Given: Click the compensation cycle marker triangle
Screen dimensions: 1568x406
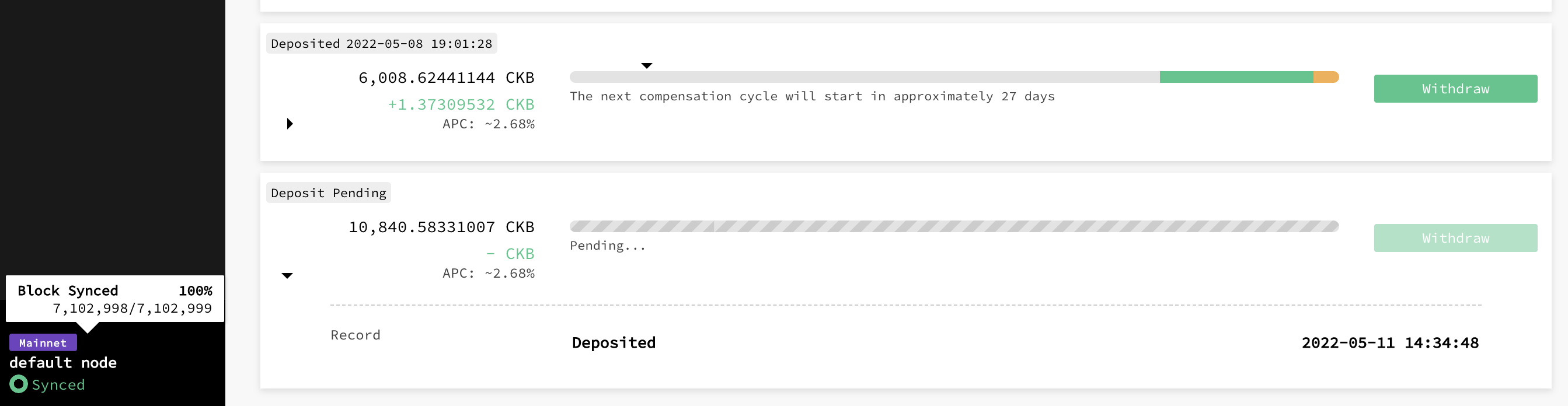Looking at the screenshot, I should [x=646, y=65].
